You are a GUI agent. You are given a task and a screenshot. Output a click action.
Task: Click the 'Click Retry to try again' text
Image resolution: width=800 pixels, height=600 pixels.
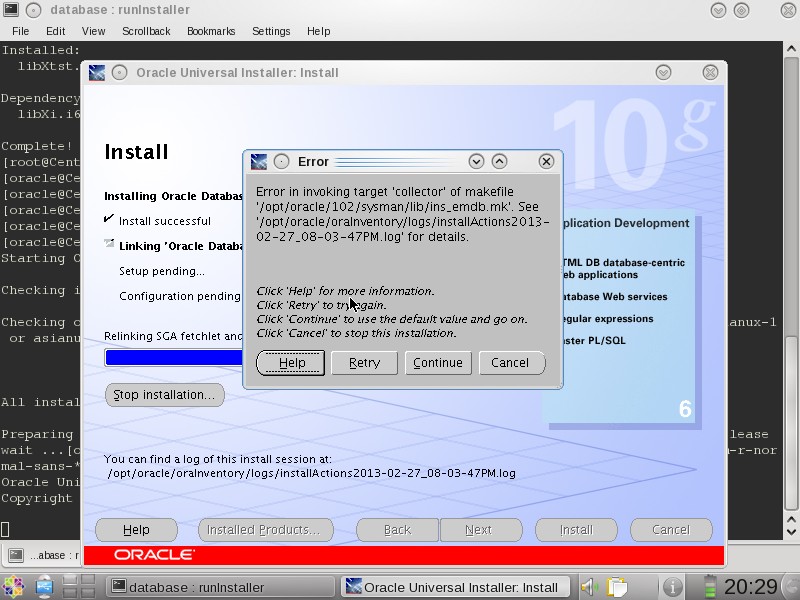321,305
